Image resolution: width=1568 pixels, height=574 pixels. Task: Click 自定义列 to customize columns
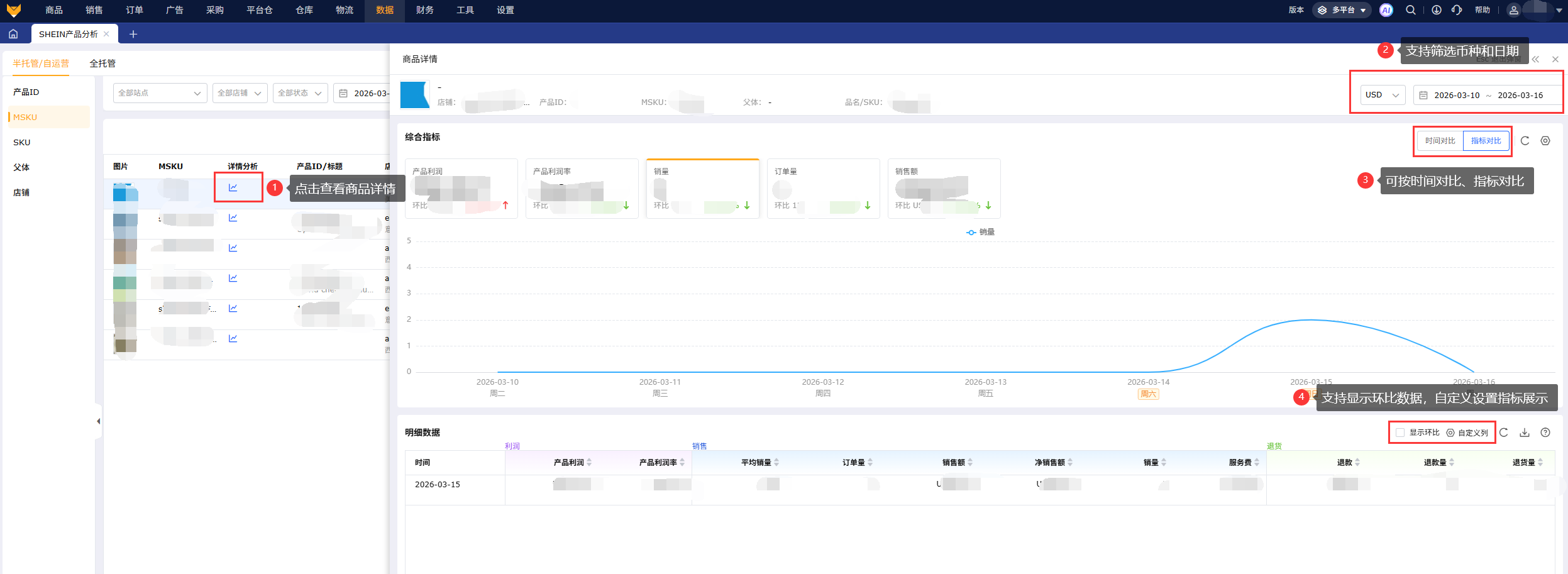click(x=1467, y=433)
